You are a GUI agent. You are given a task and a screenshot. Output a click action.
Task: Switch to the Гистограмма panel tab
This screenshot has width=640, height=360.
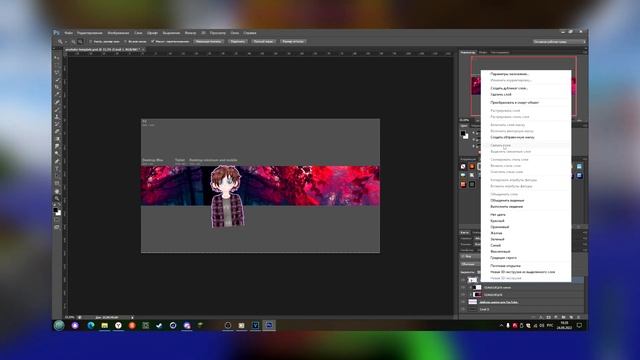tap(500, 52)
